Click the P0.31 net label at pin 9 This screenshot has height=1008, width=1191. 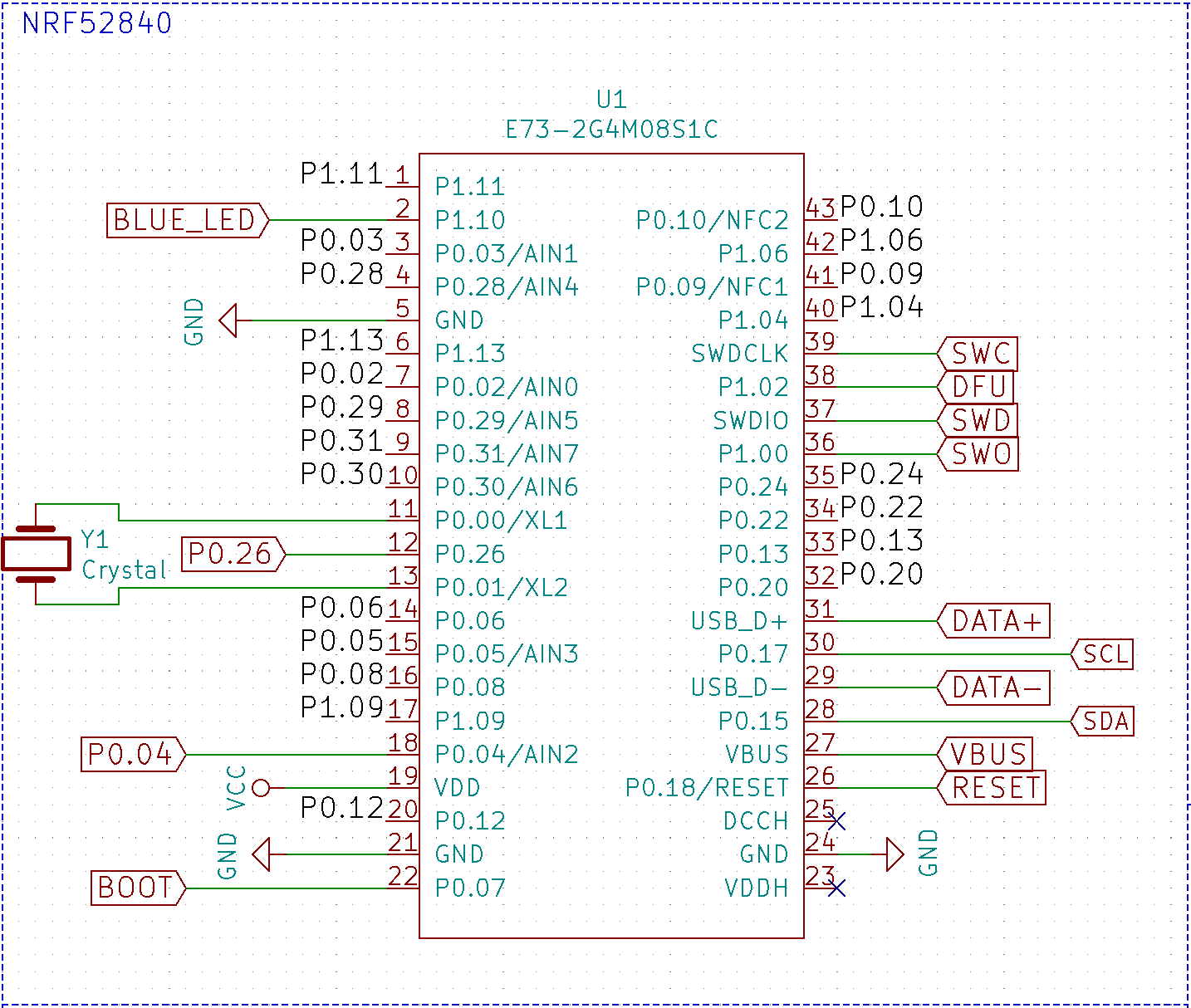click(342, 440)
